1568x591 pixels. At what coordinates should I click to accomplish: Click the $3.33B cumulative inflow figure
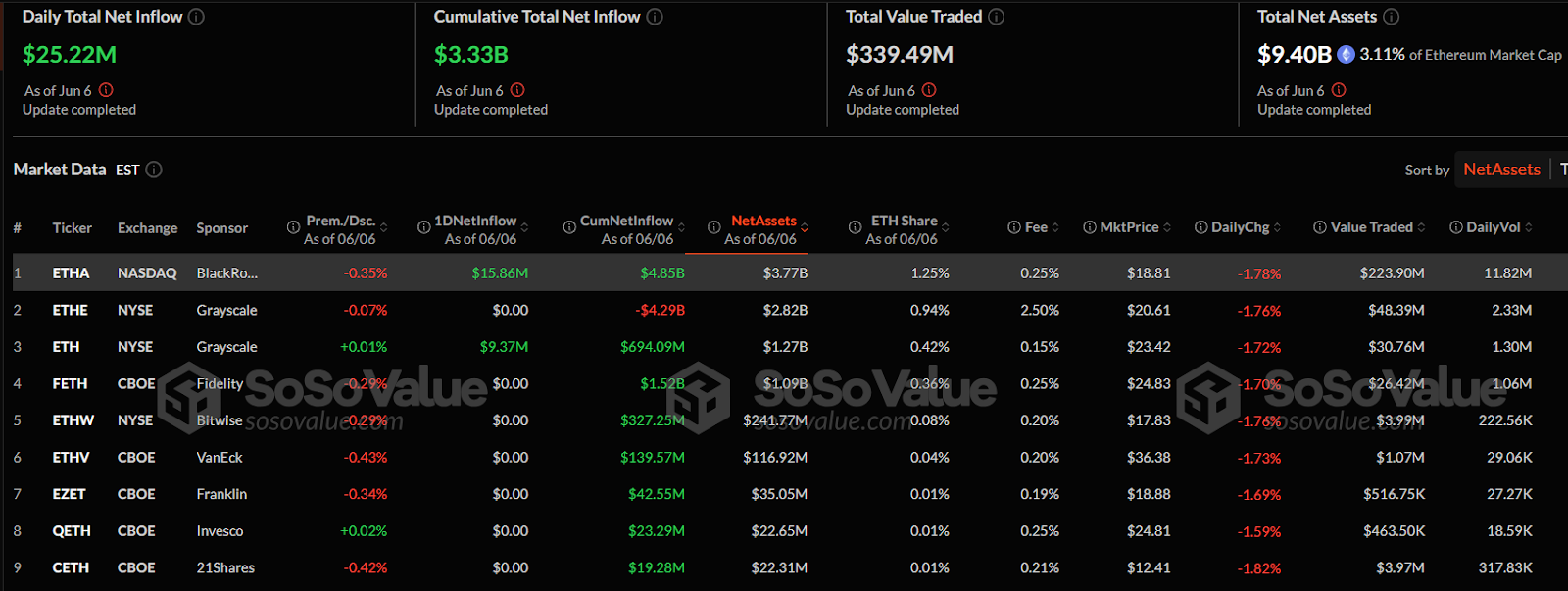[x=471, y=55]
